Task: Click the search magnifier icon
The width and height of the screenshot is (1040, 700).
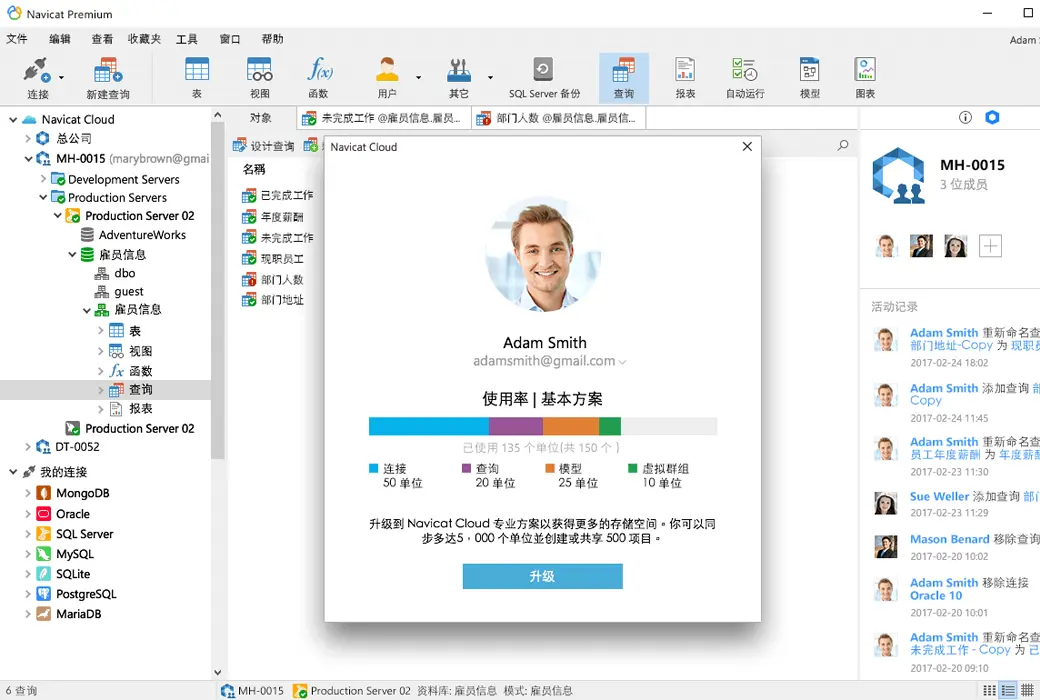Action: pos(843,145)
